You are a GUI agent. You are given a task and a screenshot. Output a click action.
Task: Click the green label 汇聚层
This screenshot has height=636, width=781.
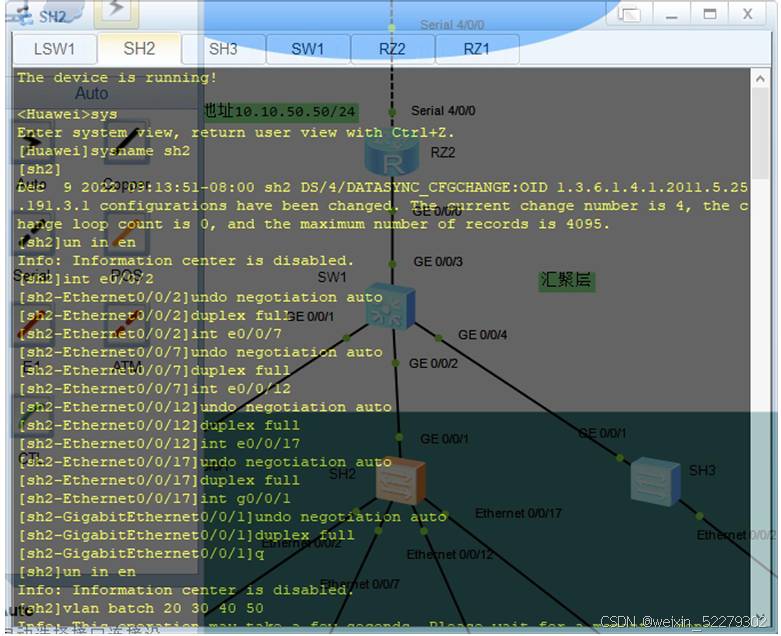(566, 280)
